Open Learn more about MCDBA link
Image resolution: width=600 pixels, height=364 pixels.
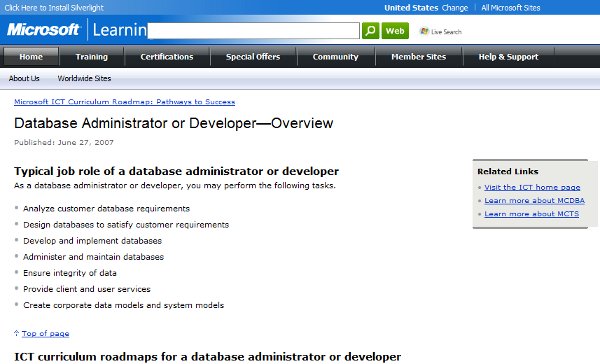click(535, 201)
